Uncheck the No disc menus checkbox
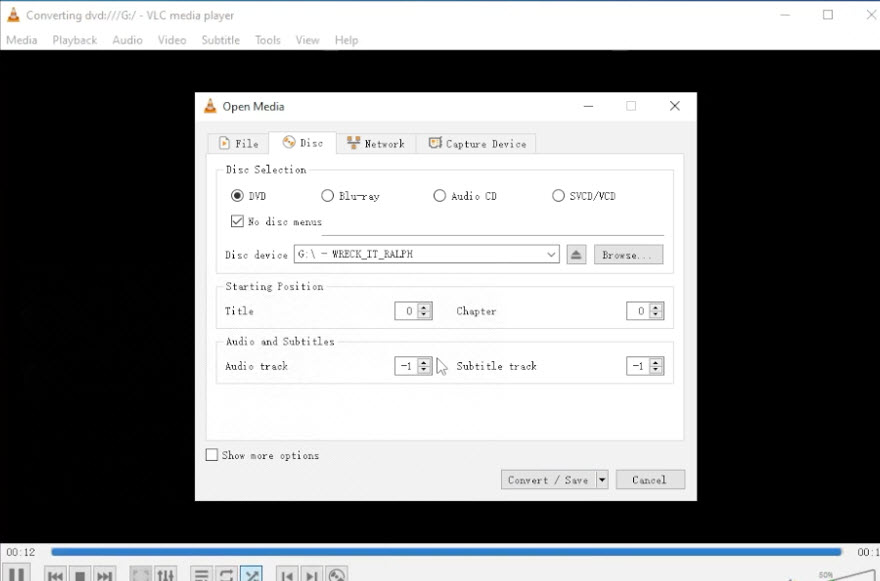Viewport: 880px width, 581px height. tap(237, 221)
